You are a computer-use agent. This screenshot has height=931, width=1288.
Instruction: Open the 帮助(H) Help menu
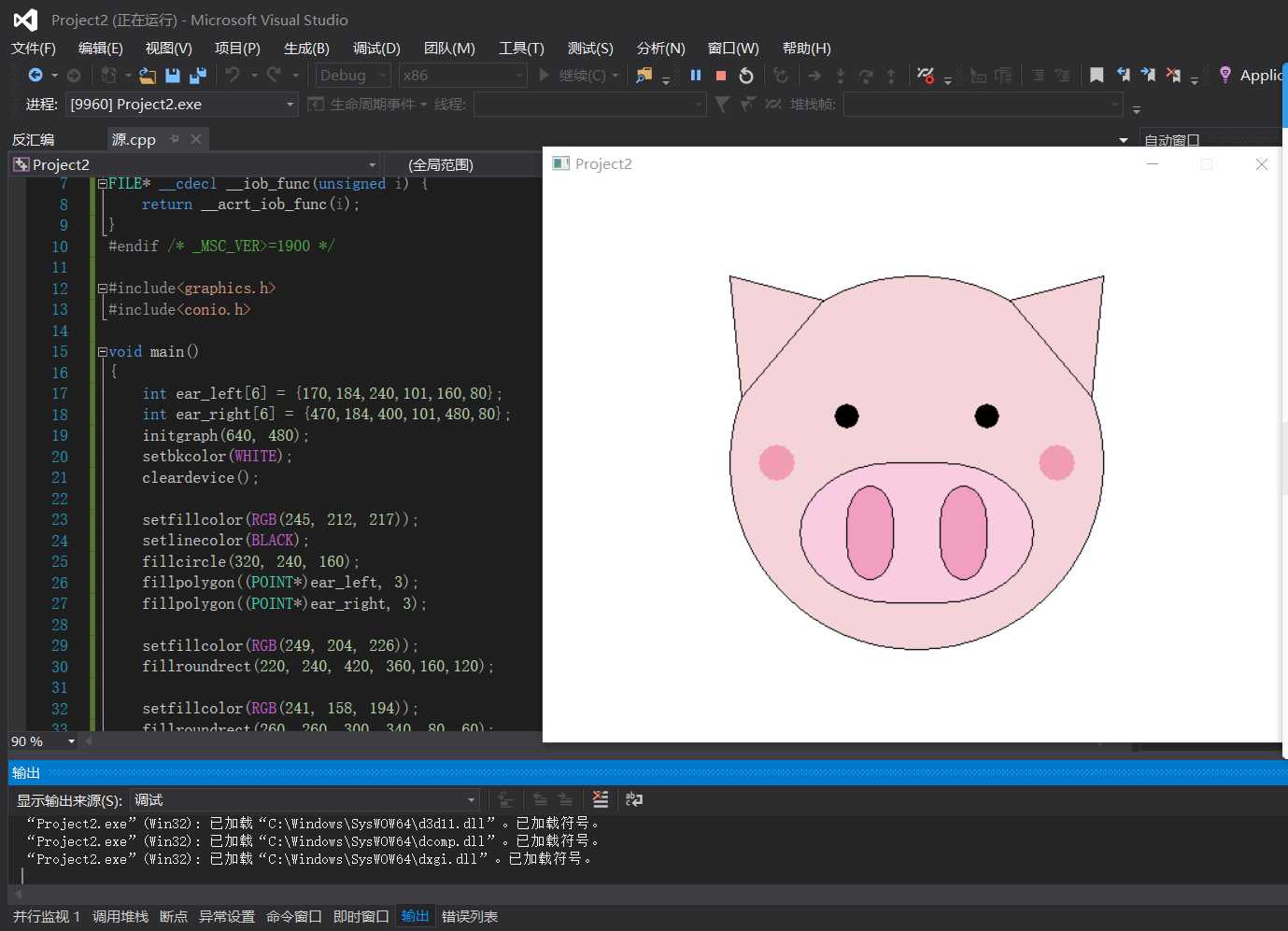click(806, 49)
